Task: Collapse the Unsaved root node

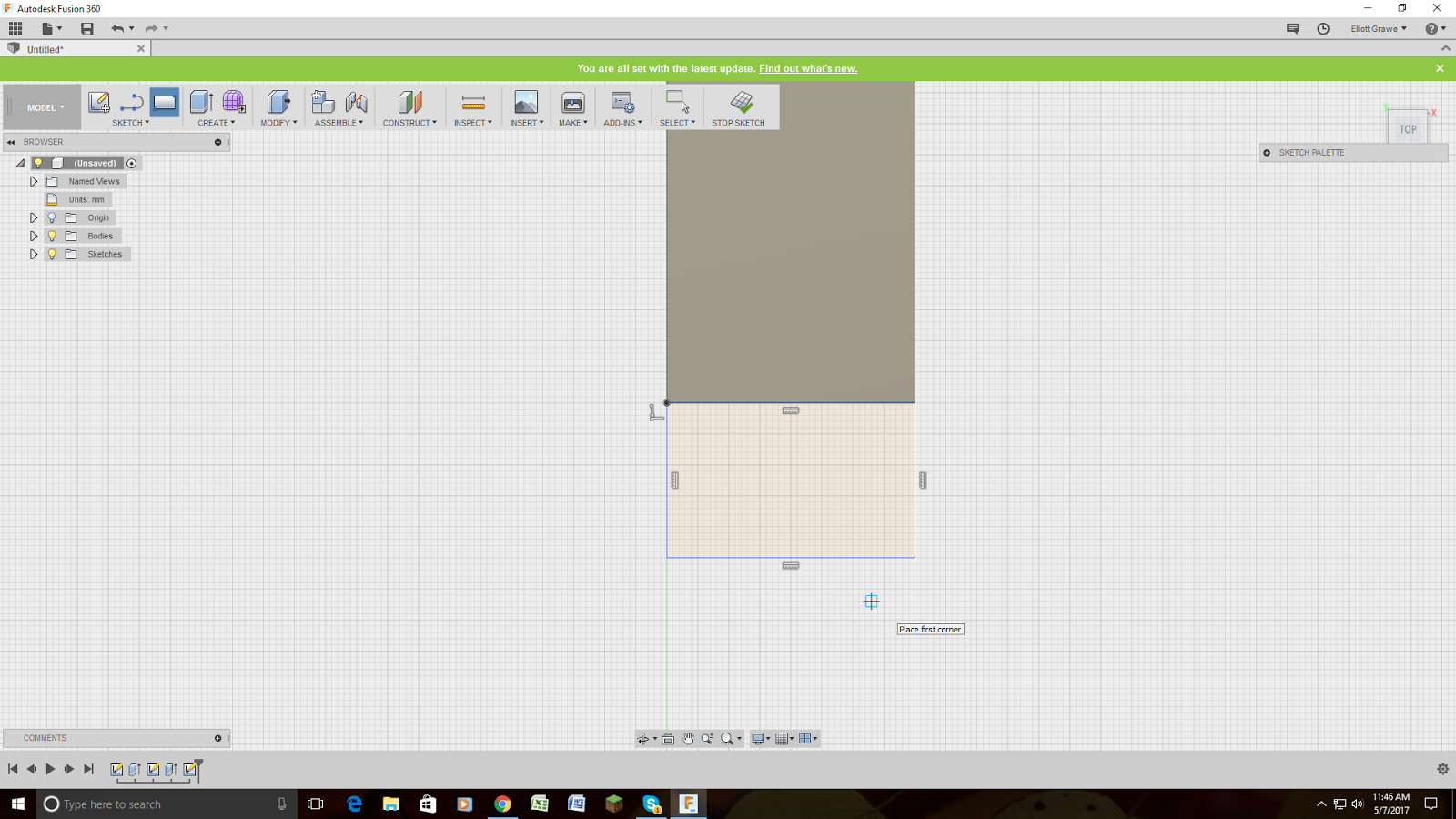Action: (20, 163)
